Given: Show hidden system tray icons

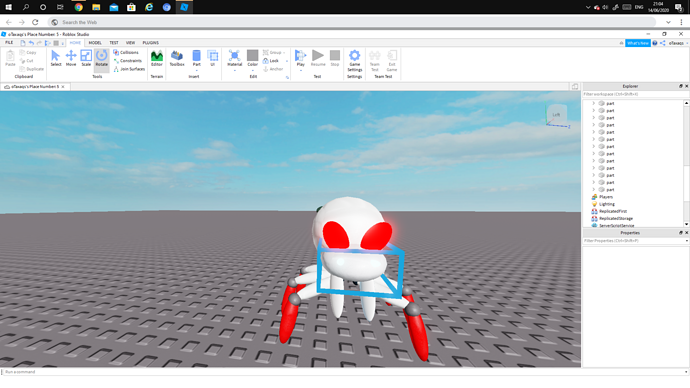Looking at the screenshot, I should point(588,7).
